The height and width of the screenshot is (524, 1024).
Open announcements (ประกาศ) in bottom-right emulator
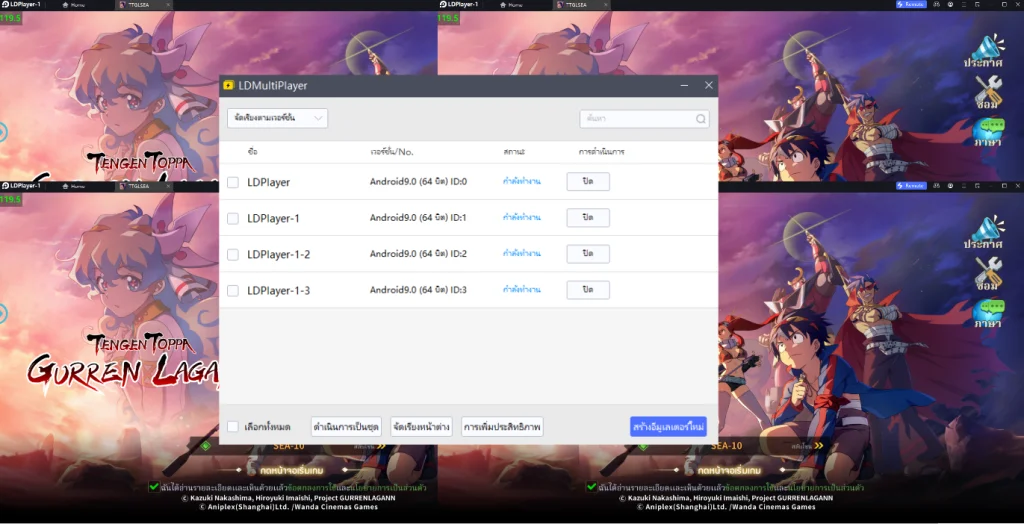tap(984, 233)
